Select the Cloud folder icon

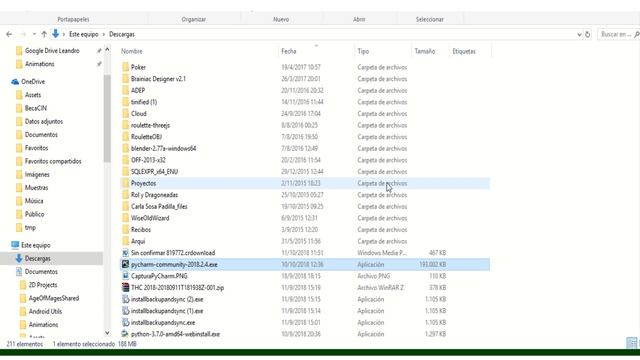click(125, 113)
